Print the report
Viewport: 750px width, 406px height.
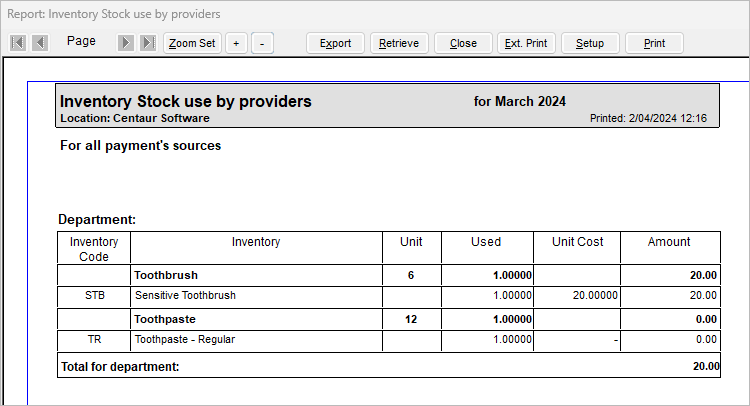point(654,43)
